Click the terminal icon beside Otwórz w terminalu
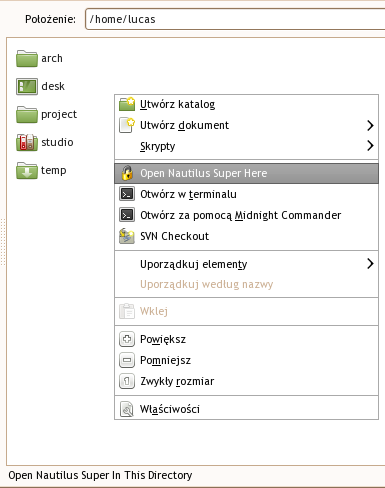 (127, 194)
